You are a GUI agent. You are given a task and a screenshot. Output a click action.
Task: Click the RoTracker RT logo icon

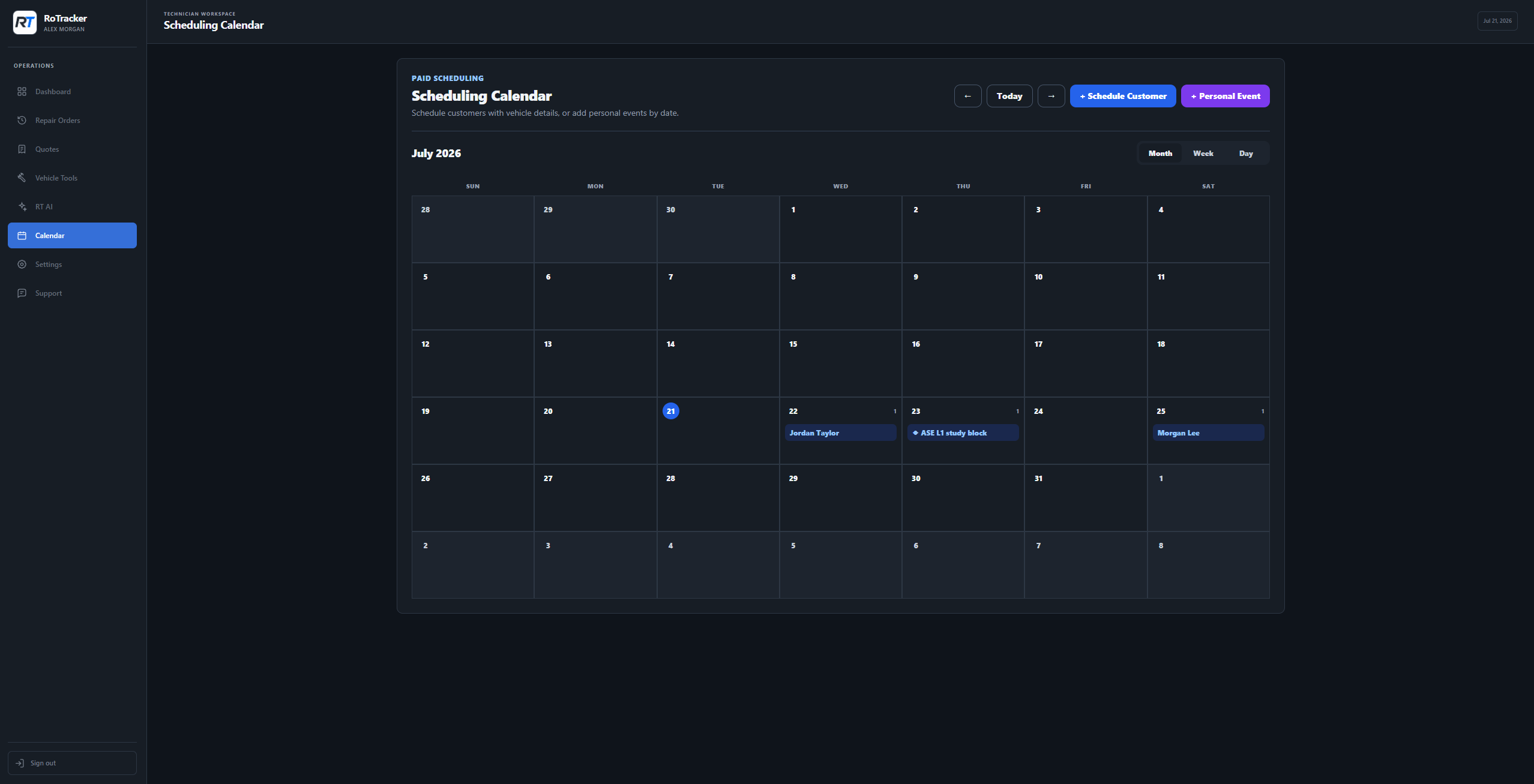(x=25, y=23)
